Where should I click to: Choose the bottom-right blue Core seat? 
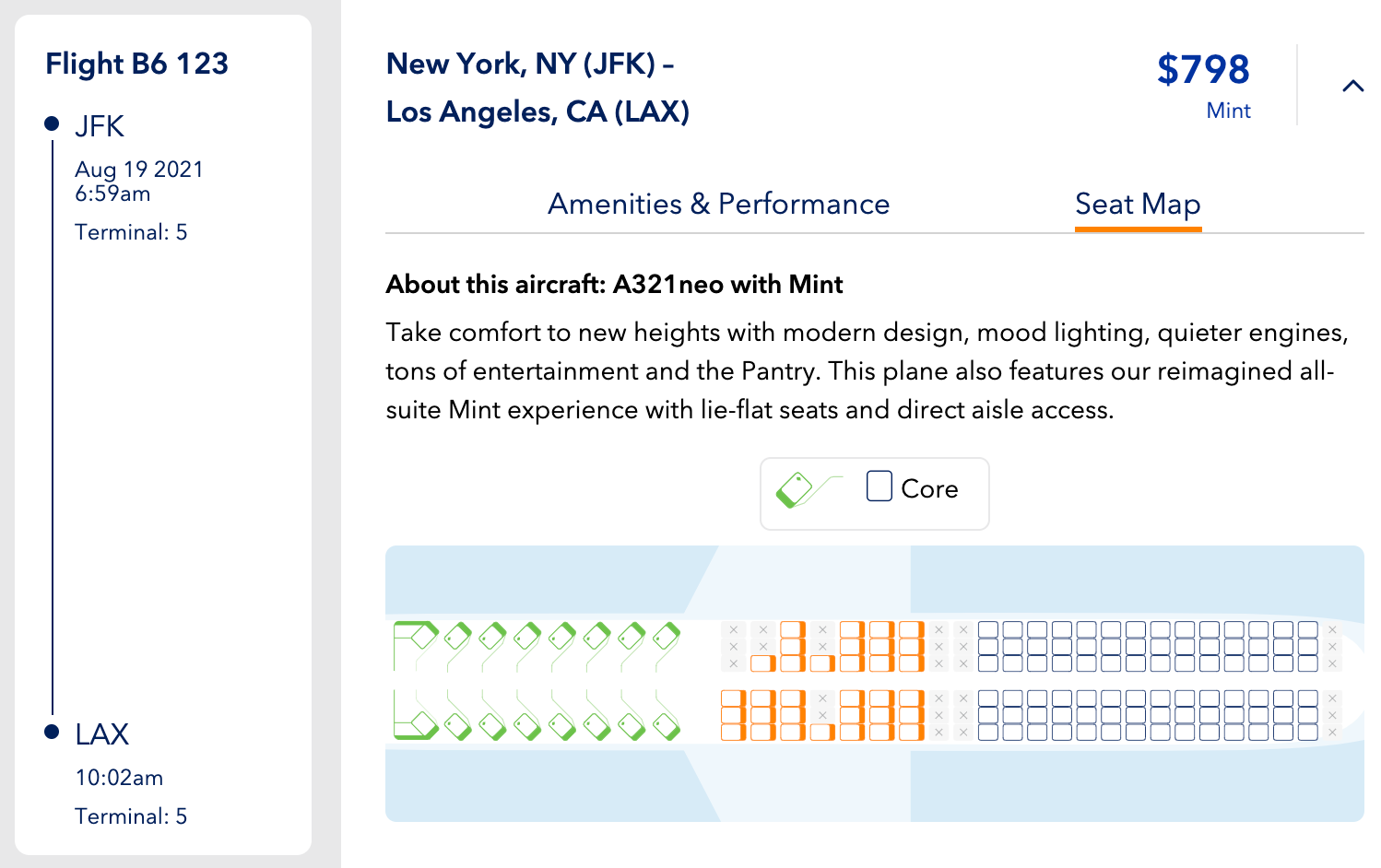point(1307,733)
